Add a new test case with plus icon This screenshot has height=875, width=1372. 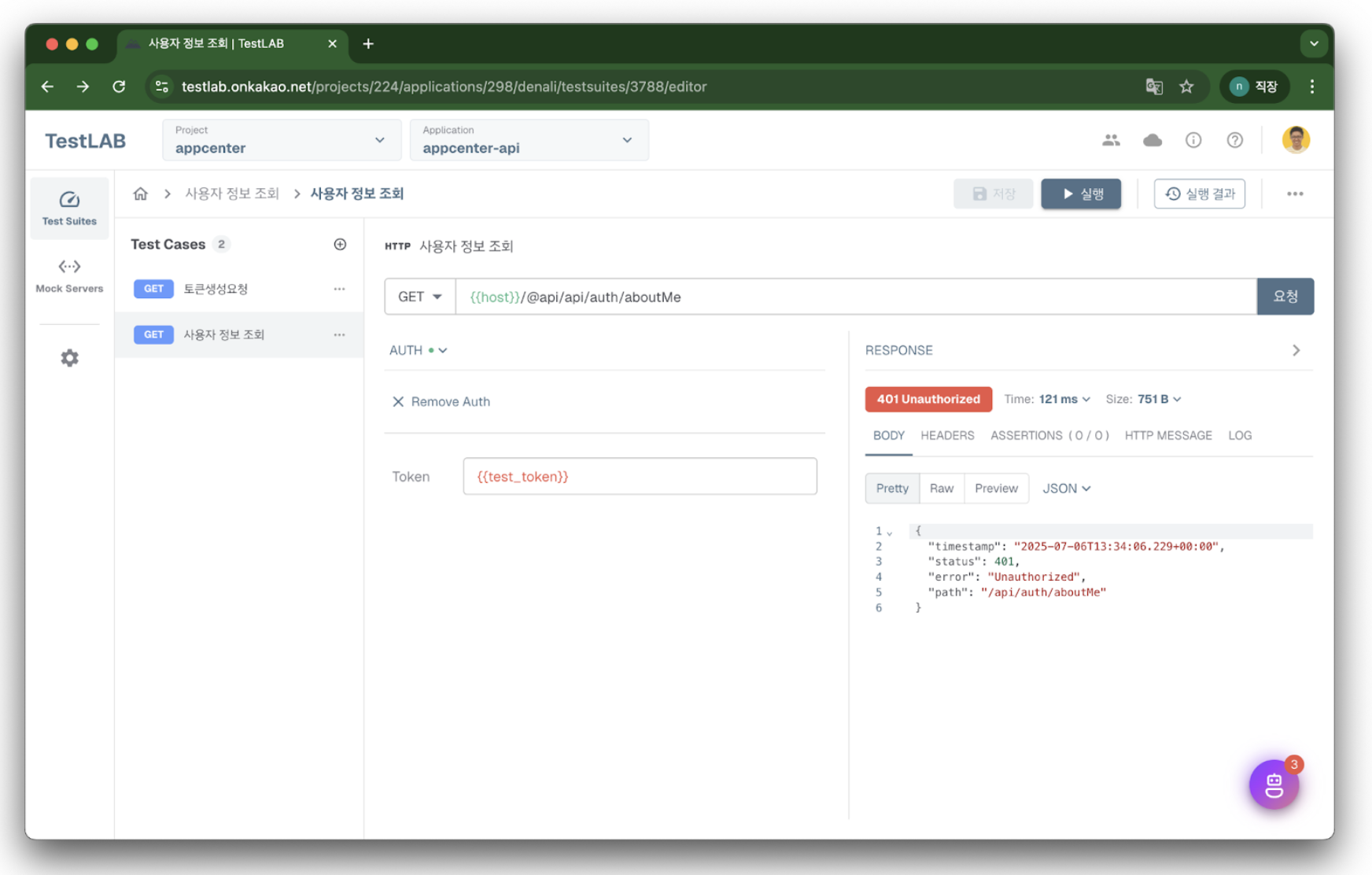pos(340,245)
